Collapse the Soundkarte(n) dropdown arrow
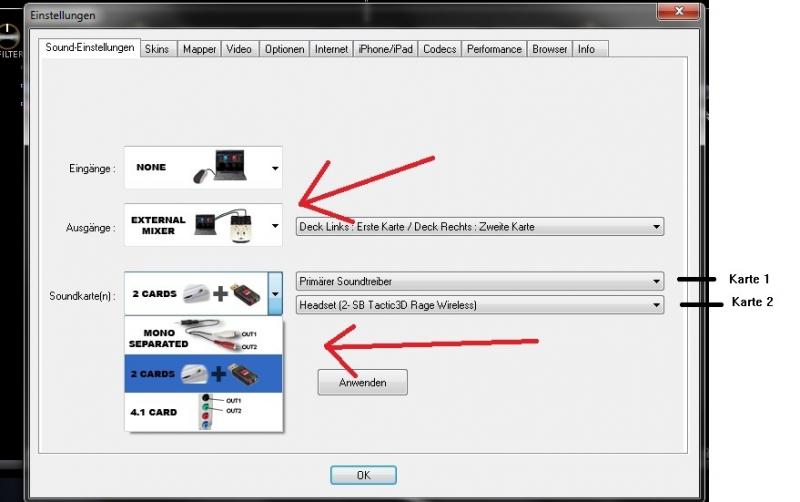Viewport: 800px width, 502px height. (276, 295)
